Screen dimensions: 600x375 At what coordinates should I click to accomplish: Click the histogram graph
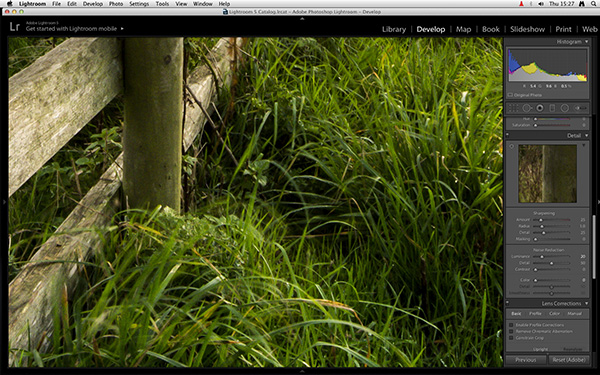pos(547,65)
